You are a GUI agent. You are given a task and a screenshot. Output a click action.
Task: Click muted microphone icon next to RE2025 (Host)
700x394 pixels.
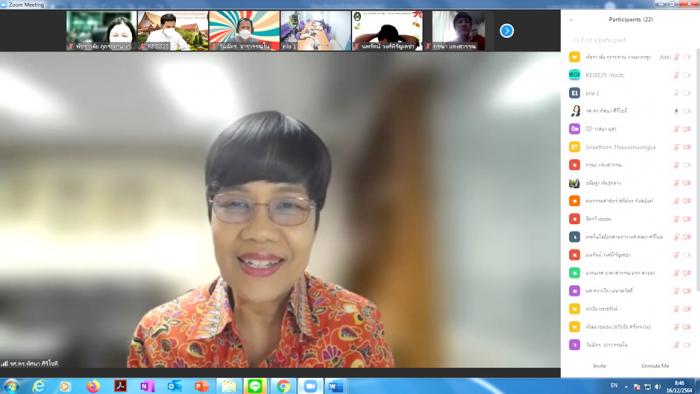[x=676, y=75]
